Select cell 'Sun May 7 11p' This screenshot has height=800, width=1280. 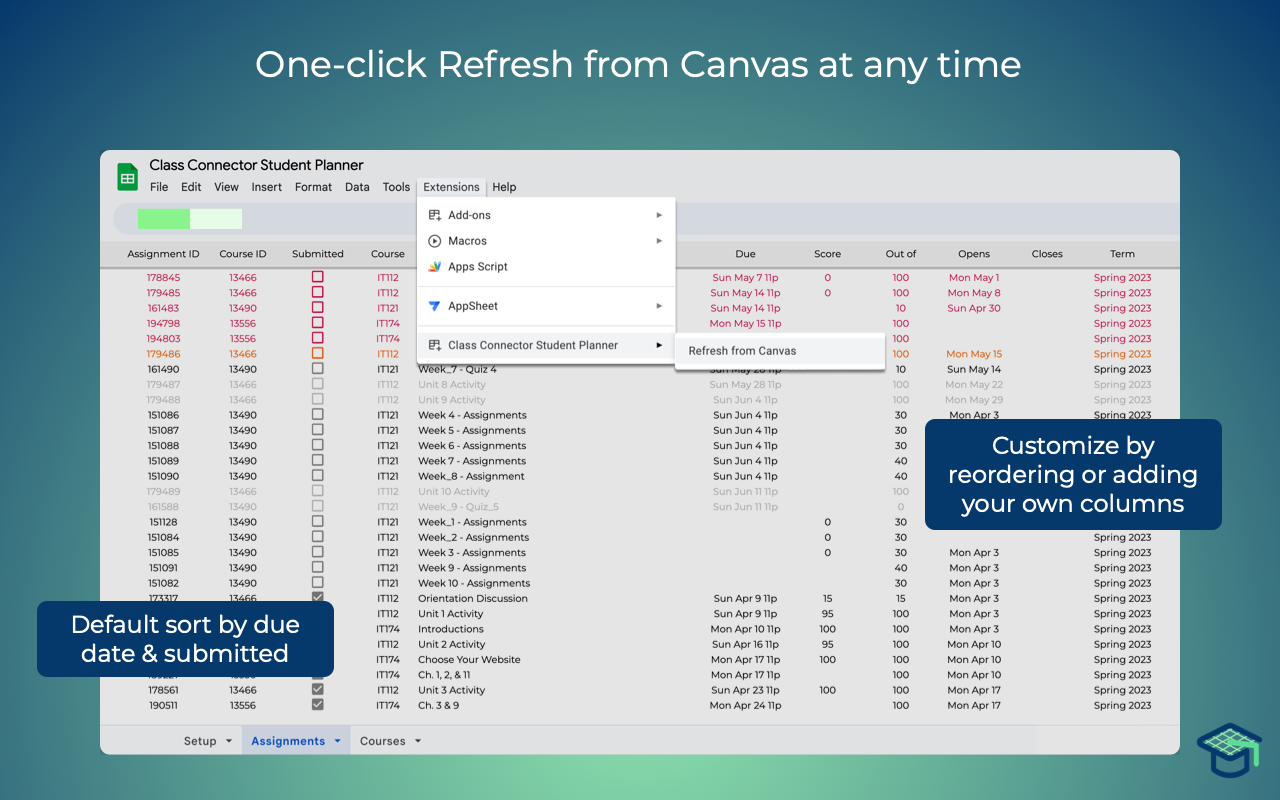(745, 278)
